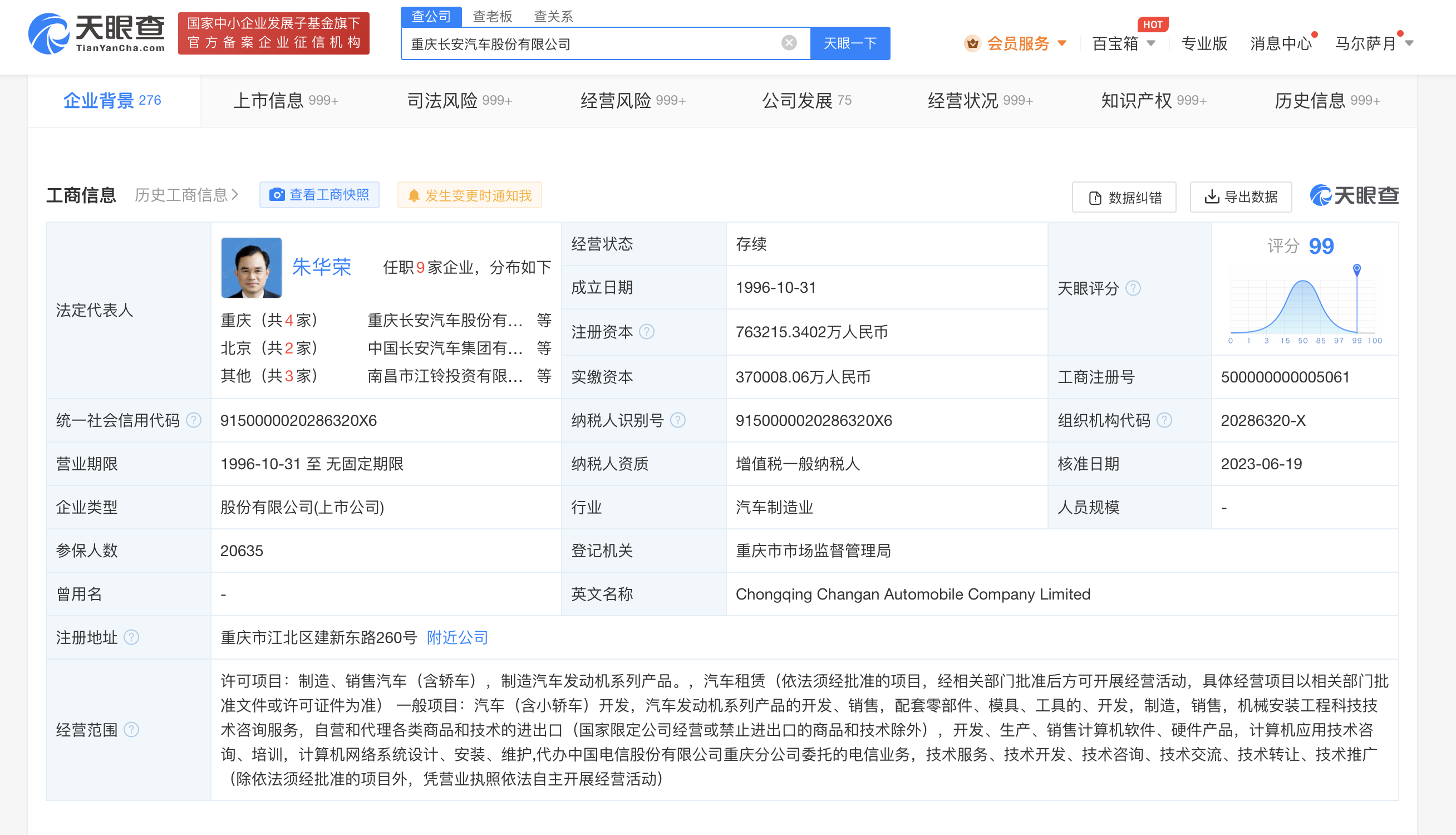1456x835 pixels.
Task: Click help icon beside 注册资本
Action: [x=647, y=332]
